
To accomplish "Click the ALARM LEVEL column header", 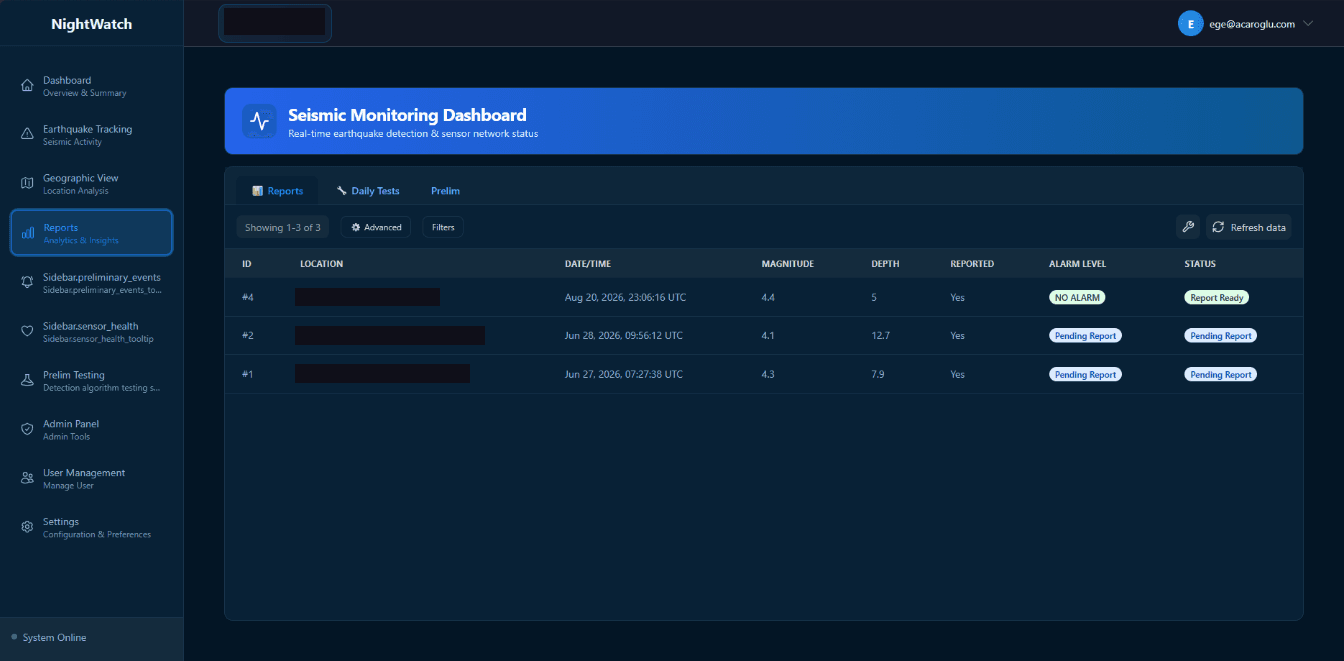I will [x=1077, y=264].
